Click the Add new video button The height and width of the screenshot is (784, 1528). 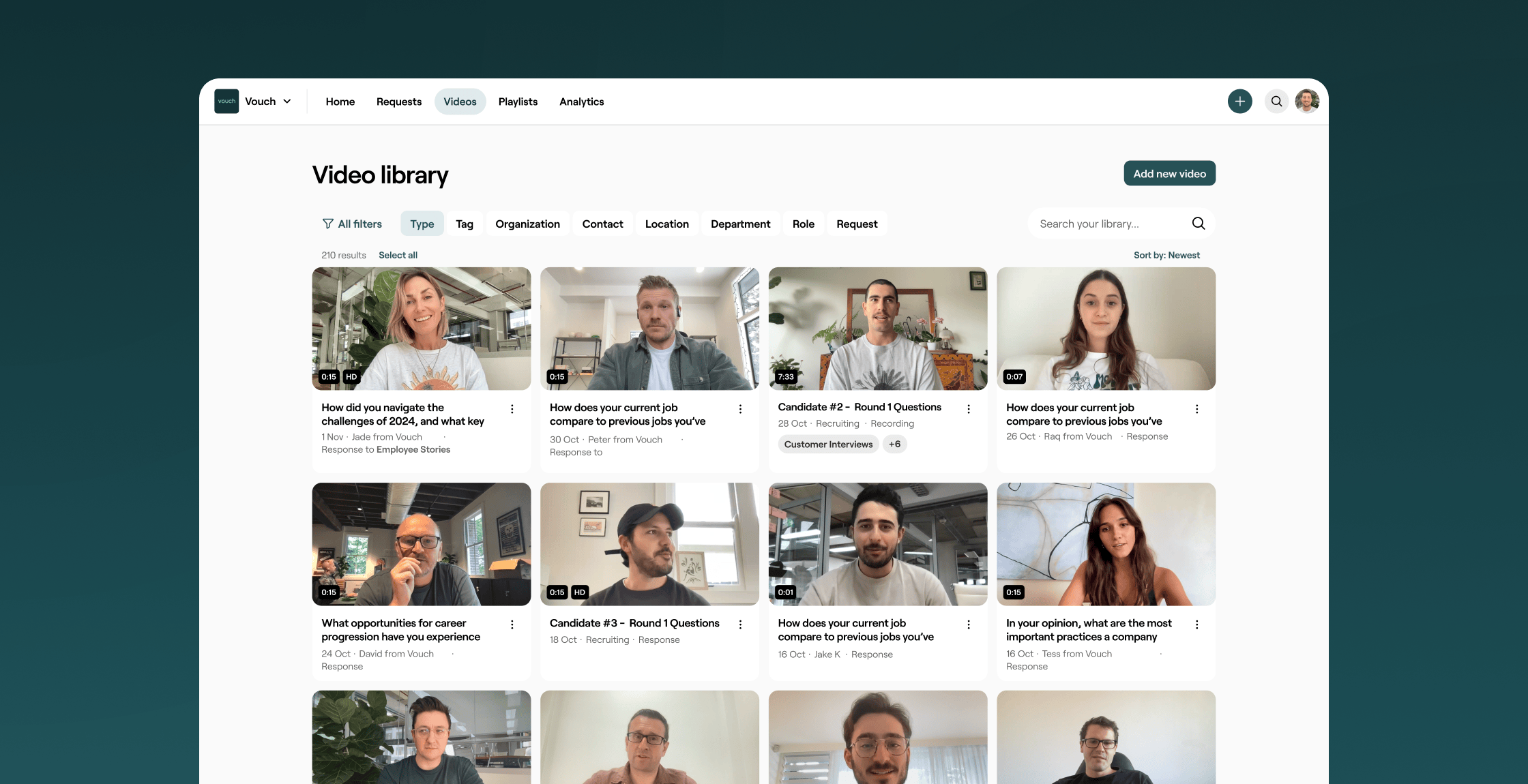coord(1170,174)
